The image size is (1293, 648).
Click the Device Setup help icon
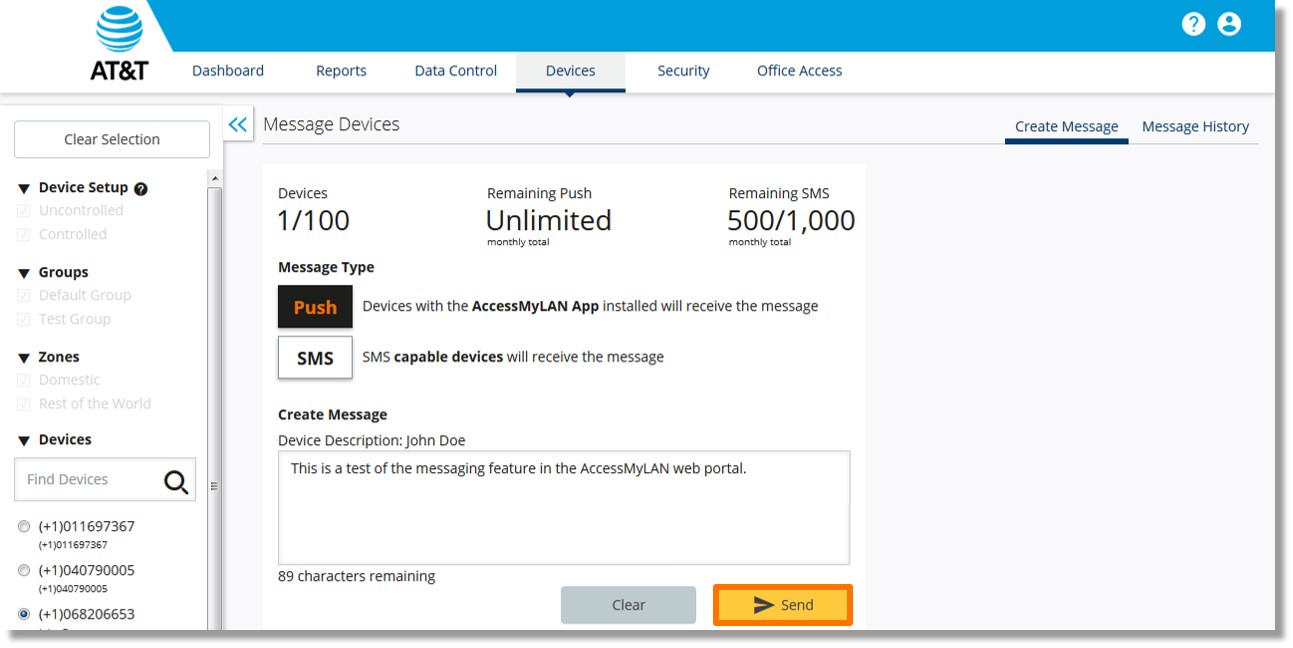tap(141, 188)
